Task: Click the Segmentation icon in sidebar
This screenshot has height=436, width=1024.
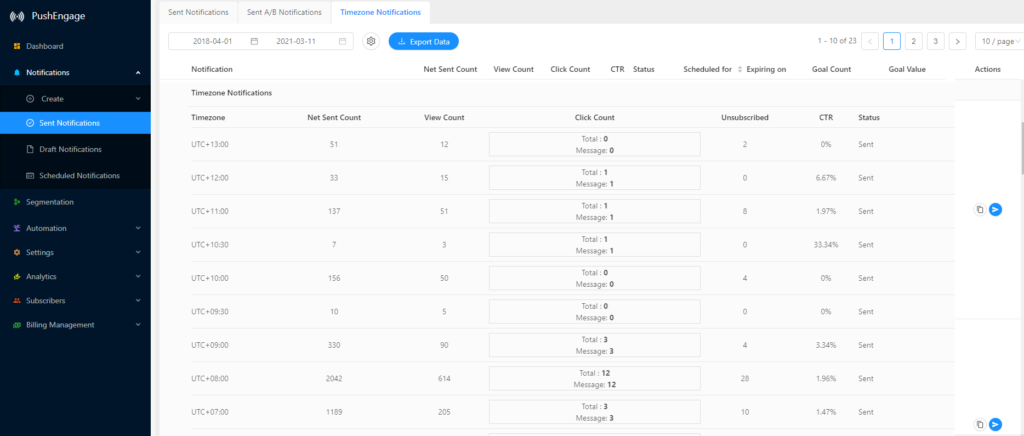Action: (17, 202)
